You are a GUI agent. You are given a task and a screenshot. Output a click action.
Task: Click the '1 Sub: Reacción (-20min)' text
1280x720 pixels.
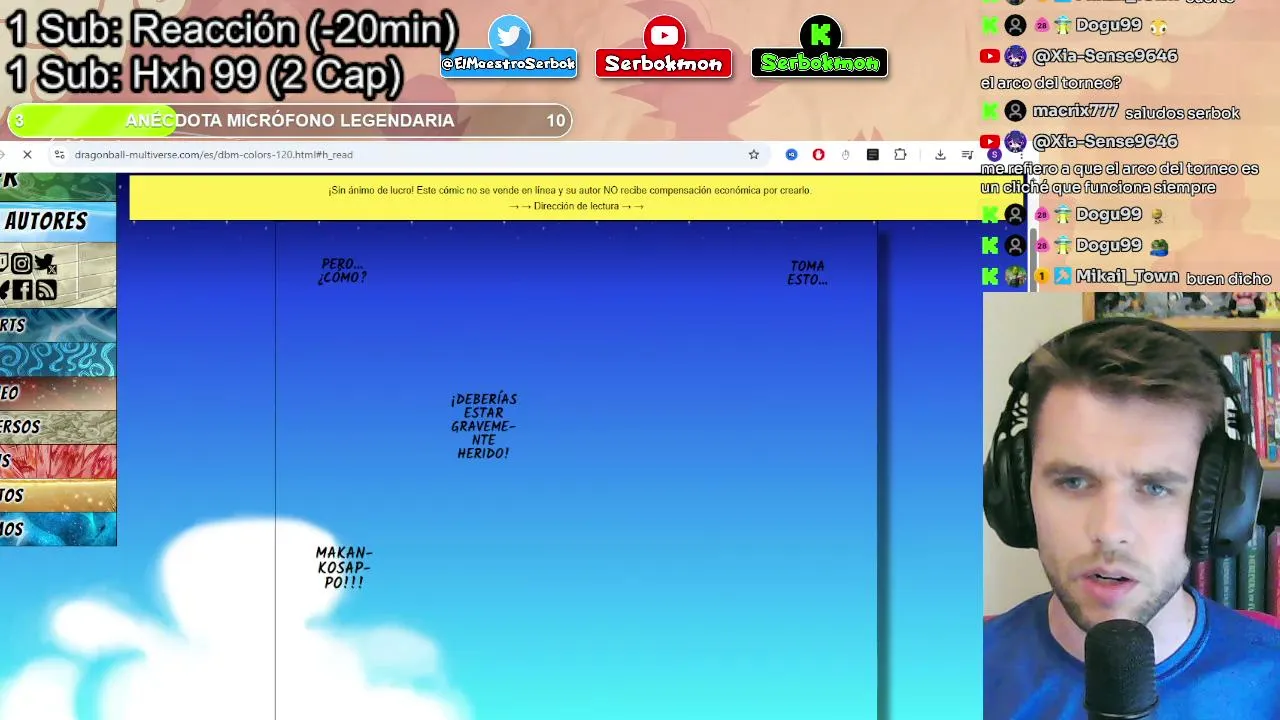[231, 31]
